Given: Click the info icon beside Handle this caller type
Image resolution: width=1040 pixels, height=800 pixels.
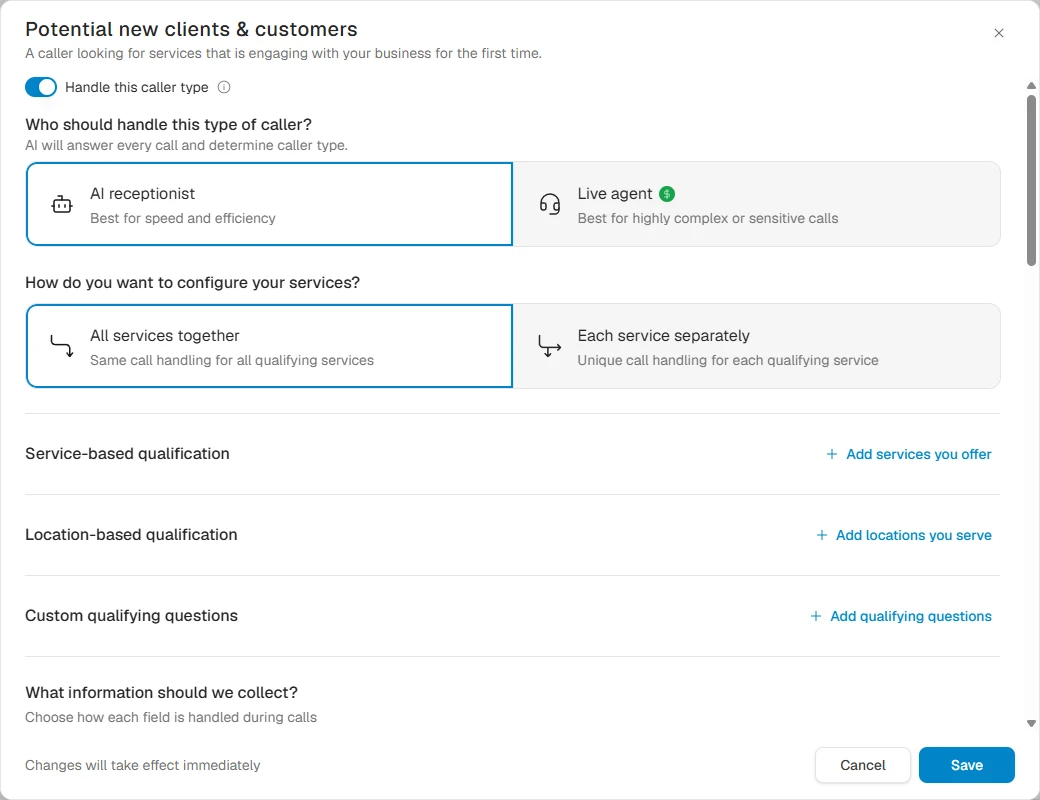Looking at the screenshot, I should [x=224, y=87].
